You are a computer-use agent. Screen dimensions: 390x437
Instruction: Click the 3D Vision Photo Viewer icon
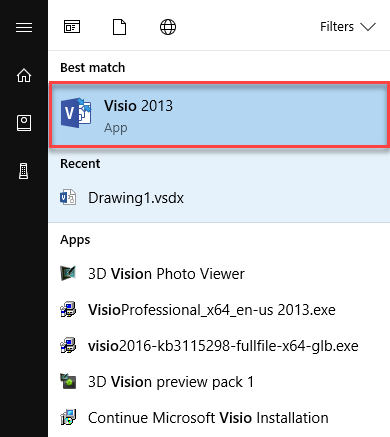point(68,273)
